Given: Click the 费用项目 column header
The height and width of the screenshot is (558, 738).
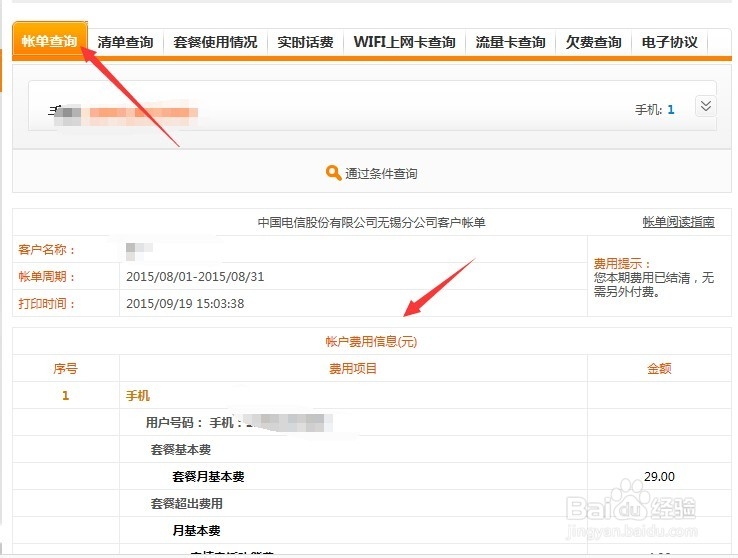Looking at the screenshot, I should click(x=353, y=368).
